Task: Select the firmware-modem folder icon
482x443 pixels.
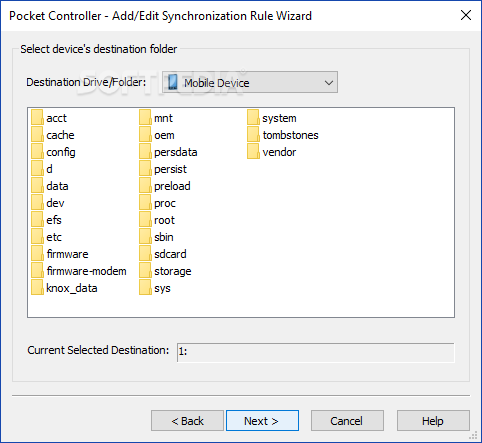Action: pyautogui.click(x=37, y=271)
